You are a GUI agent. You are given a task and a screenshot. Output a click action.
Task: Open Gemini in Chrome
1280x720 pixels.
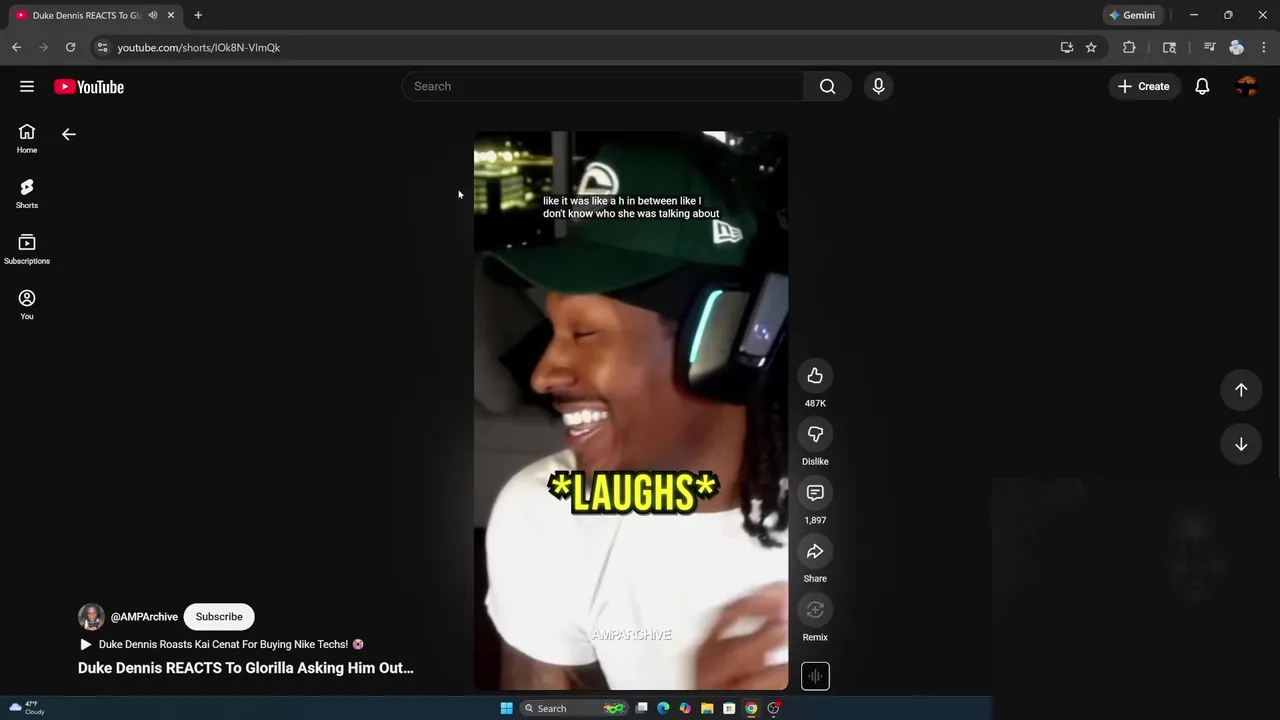pos(1132,15)
